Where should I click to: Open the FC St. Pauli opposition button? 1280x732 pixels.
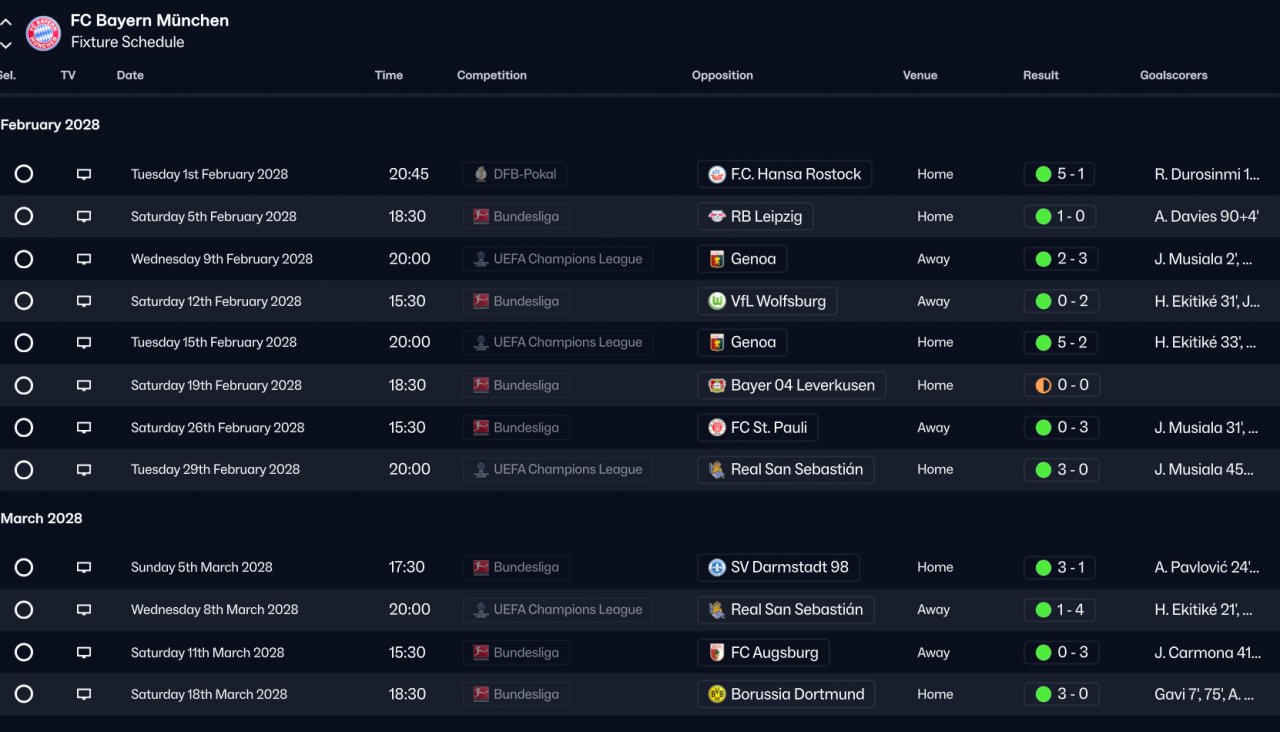(x=758, y=428)
